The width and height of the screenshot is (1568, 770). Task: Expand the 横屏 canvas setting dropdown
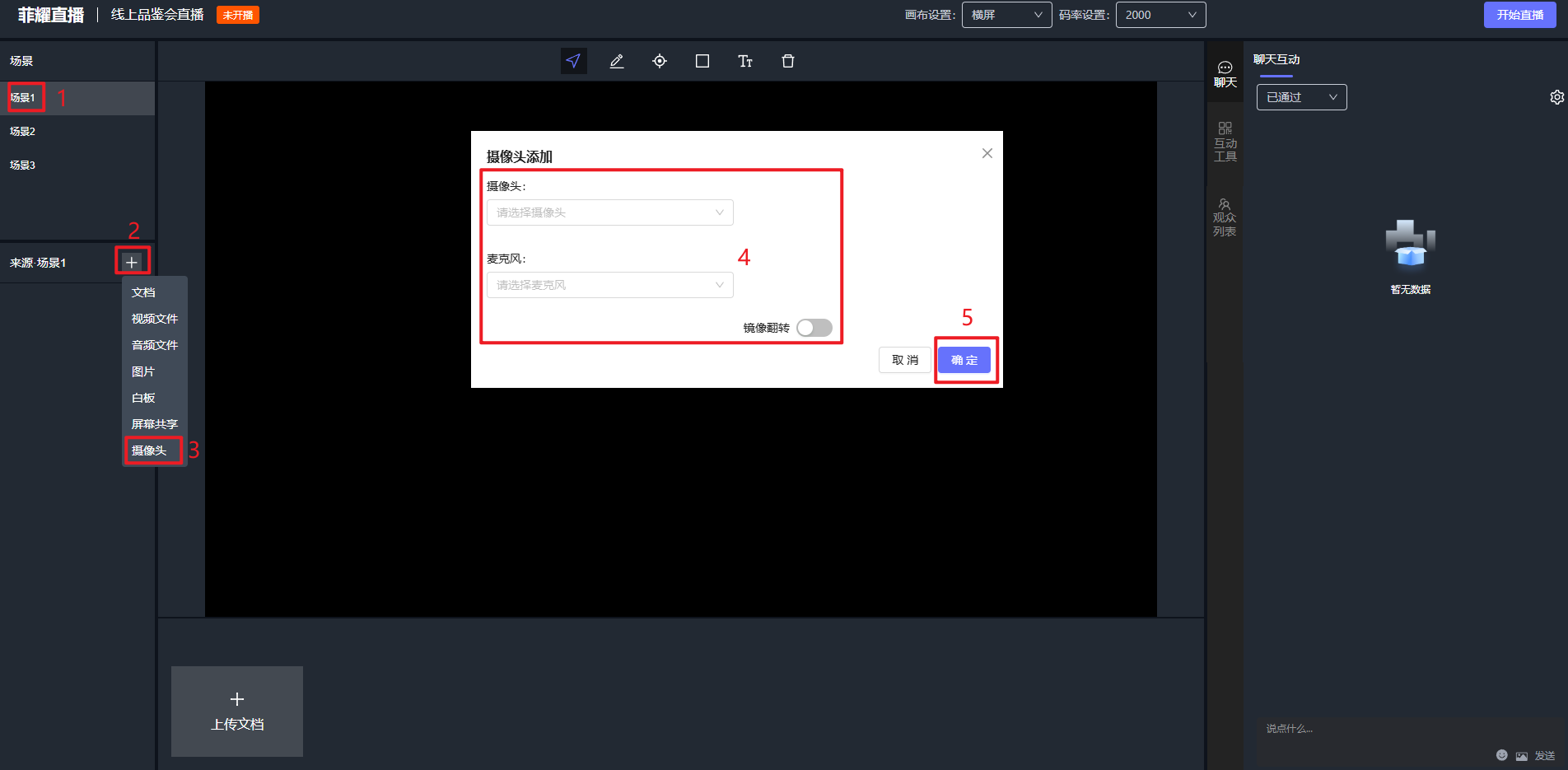[1006, 15]
